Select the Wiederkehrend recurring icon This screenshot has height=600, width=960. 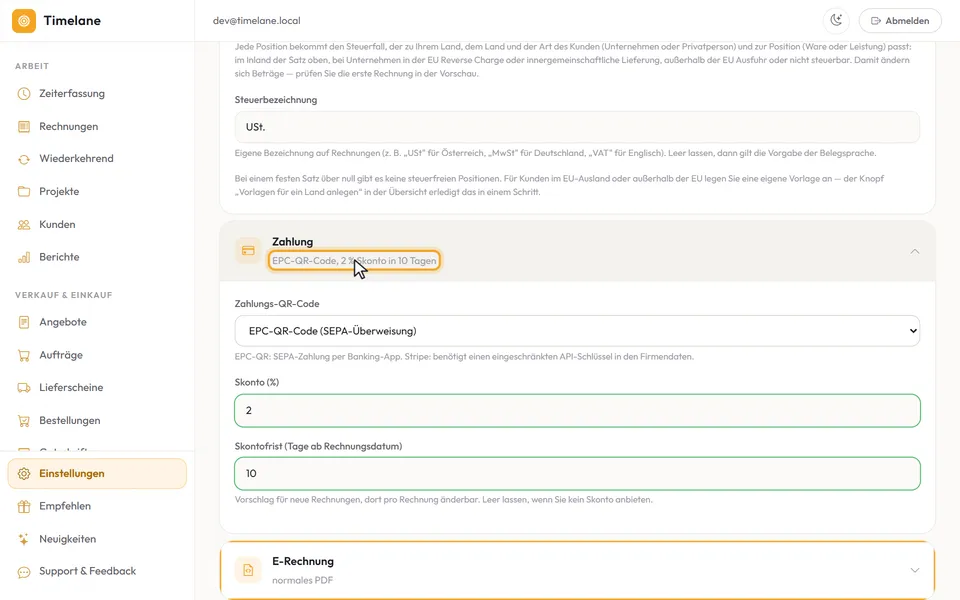(x=24, y=159)
